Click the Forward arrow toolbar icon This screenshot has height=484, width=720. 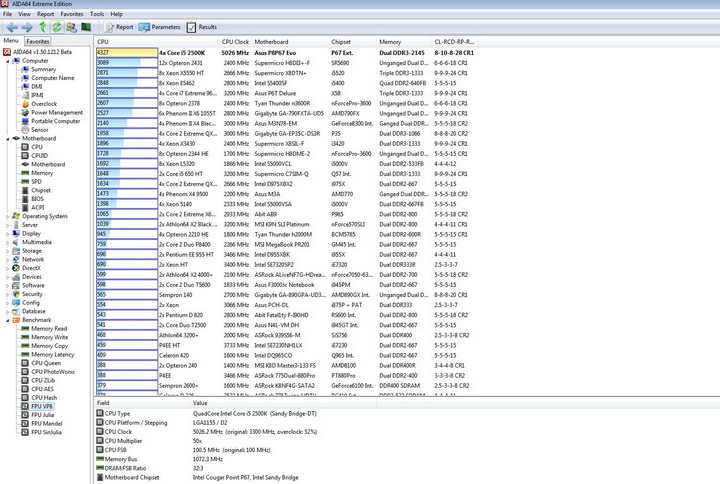[x=27, y=28]
